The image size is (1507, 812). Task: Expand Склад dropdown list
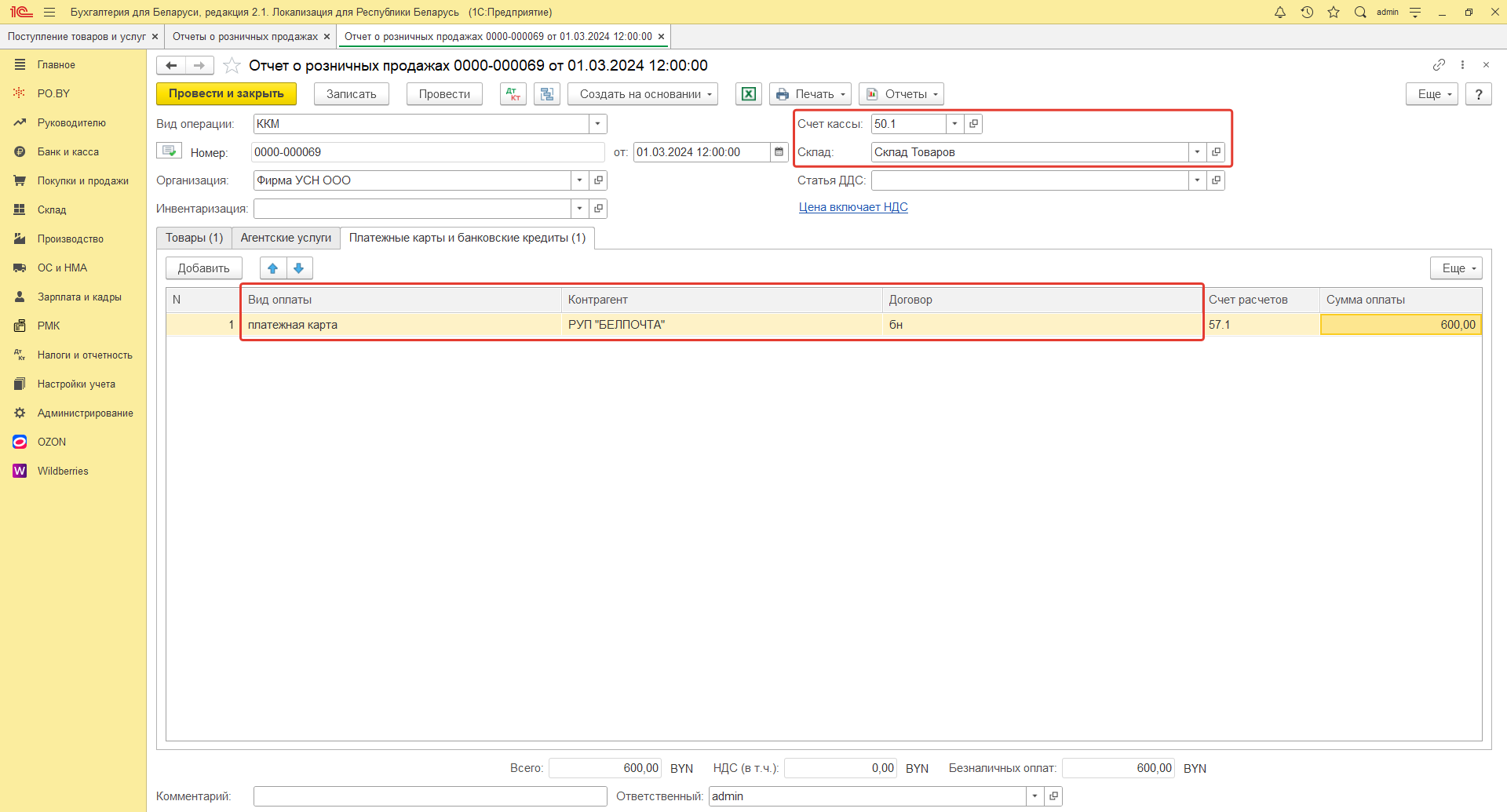pos(1197,152)
